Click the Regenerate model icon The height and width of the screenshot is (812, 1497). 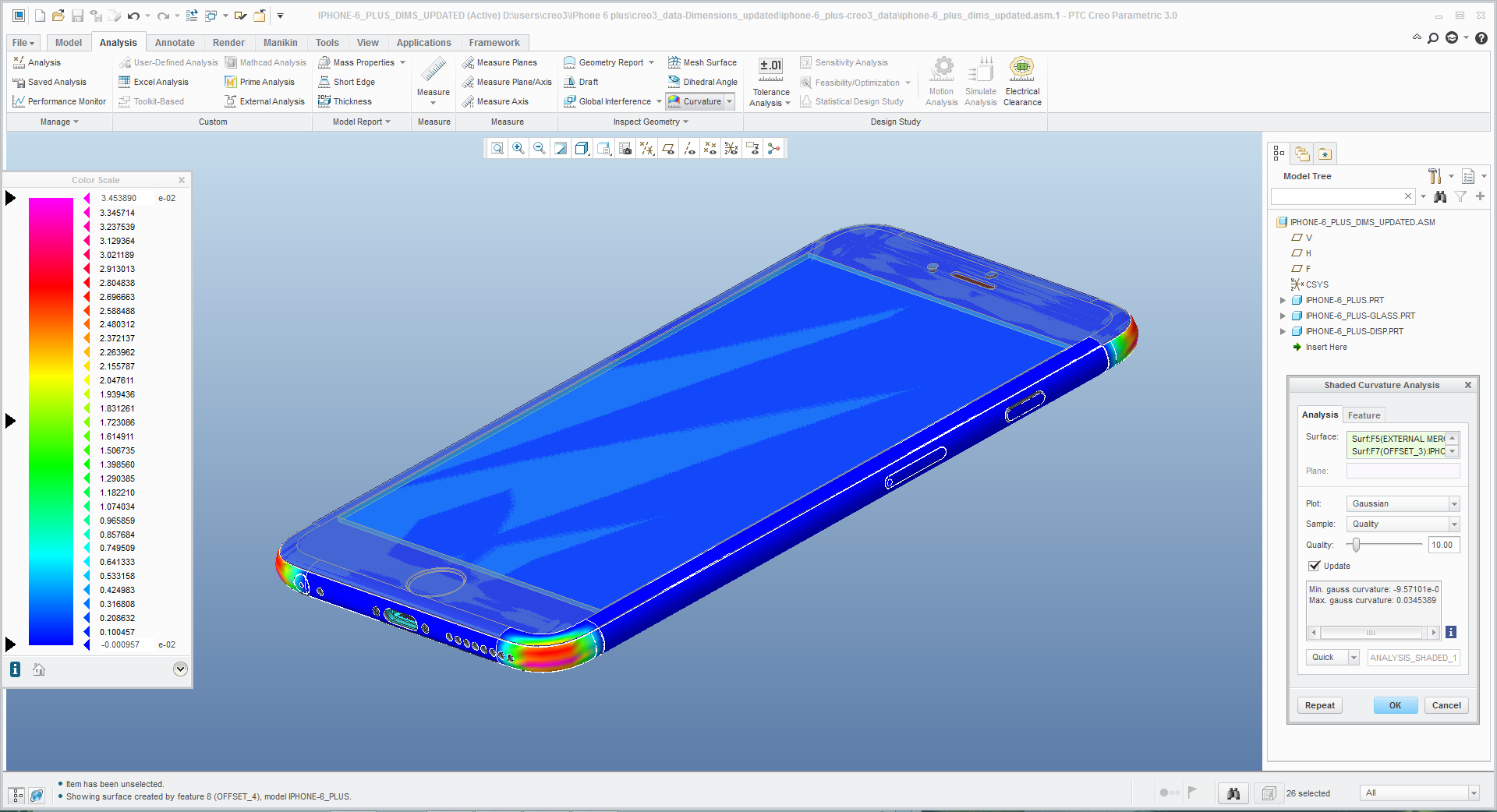pyautogui.click(x=192, y=16)
